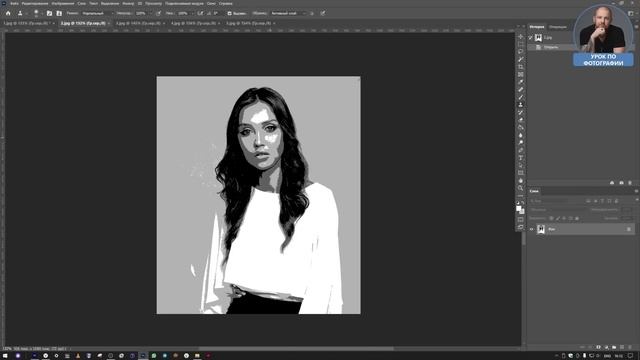Click the foreground color swatch

519,208
